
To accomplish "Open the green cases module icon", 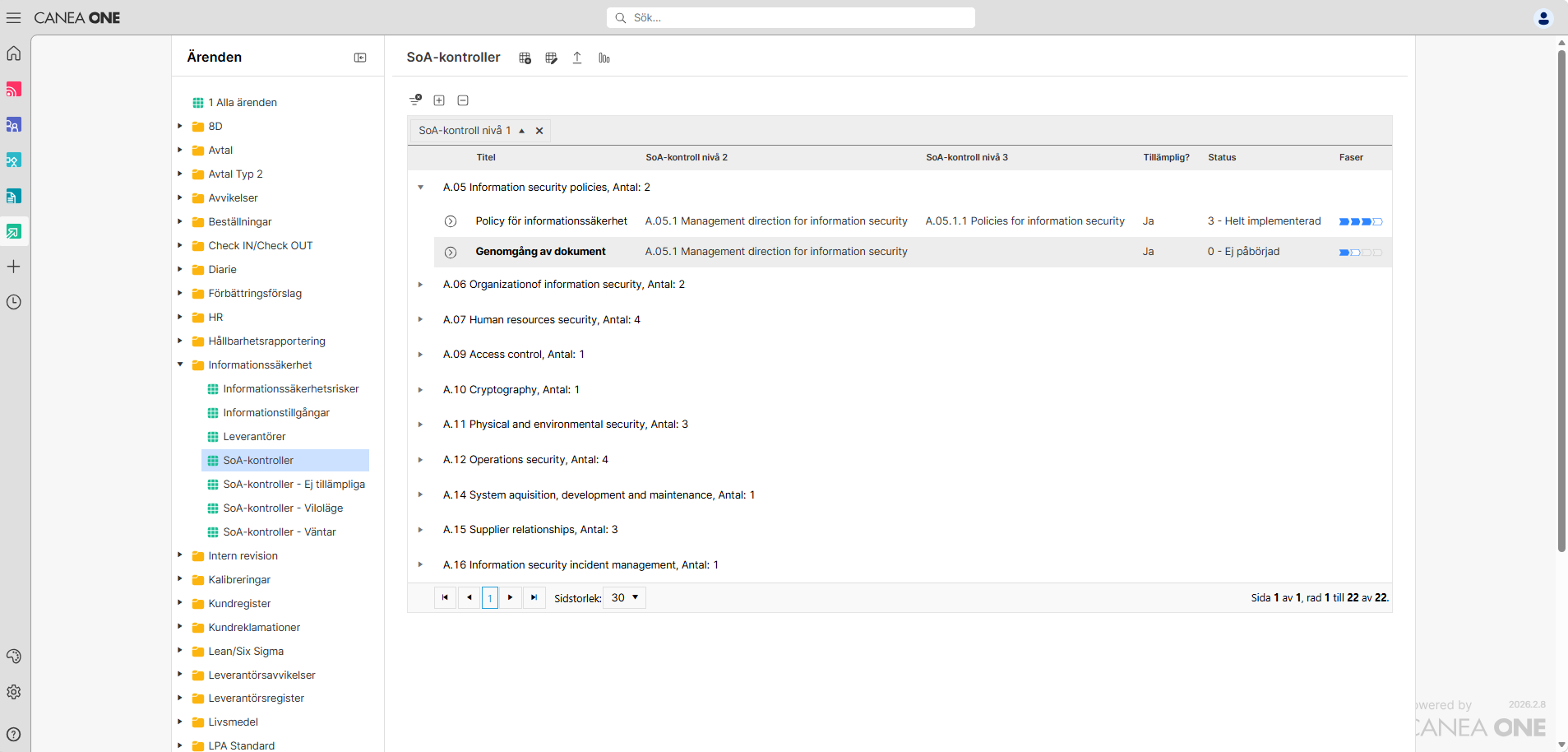I will click(14, 231).
